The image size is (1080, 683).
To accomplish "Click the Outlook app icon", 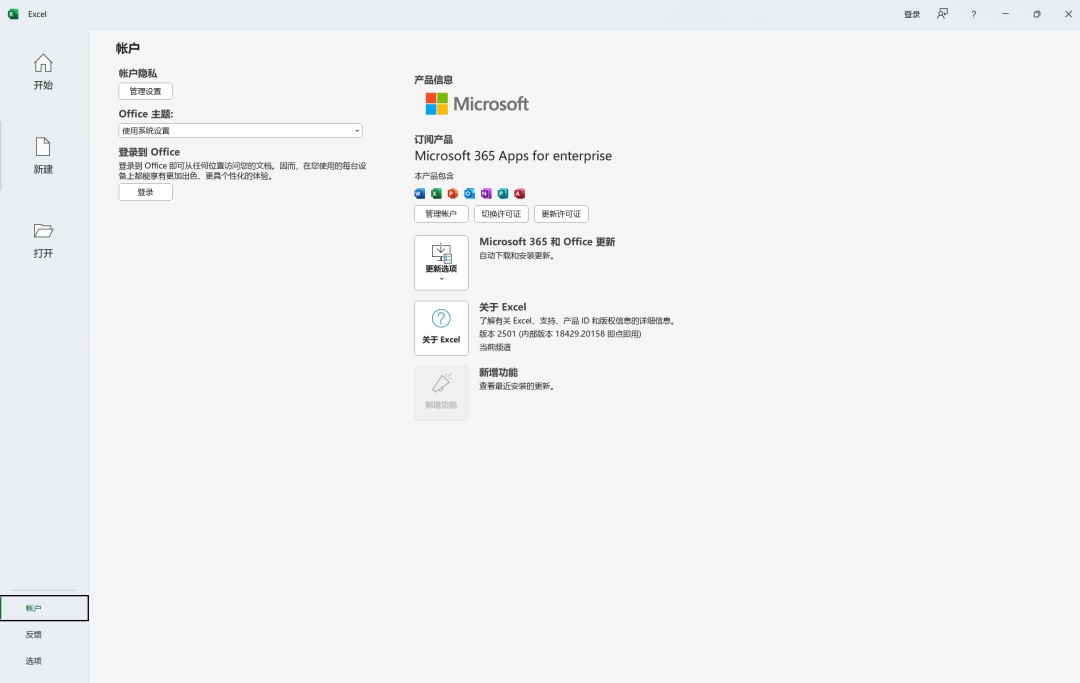I will 469,193.
